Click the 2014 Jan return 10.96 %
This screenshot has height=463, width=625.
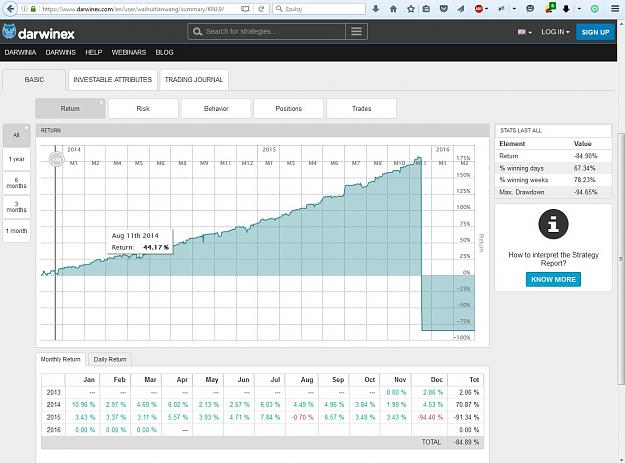(83, 404)
